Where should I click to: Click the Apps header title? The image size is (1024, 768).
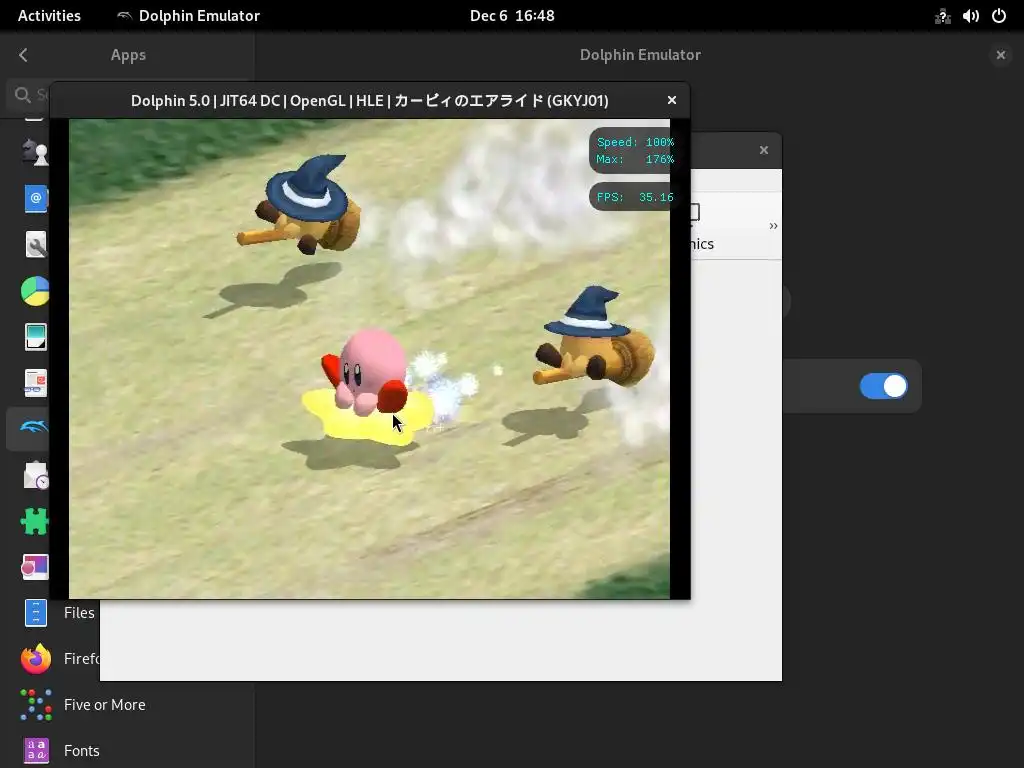click(x=128, y=55)
